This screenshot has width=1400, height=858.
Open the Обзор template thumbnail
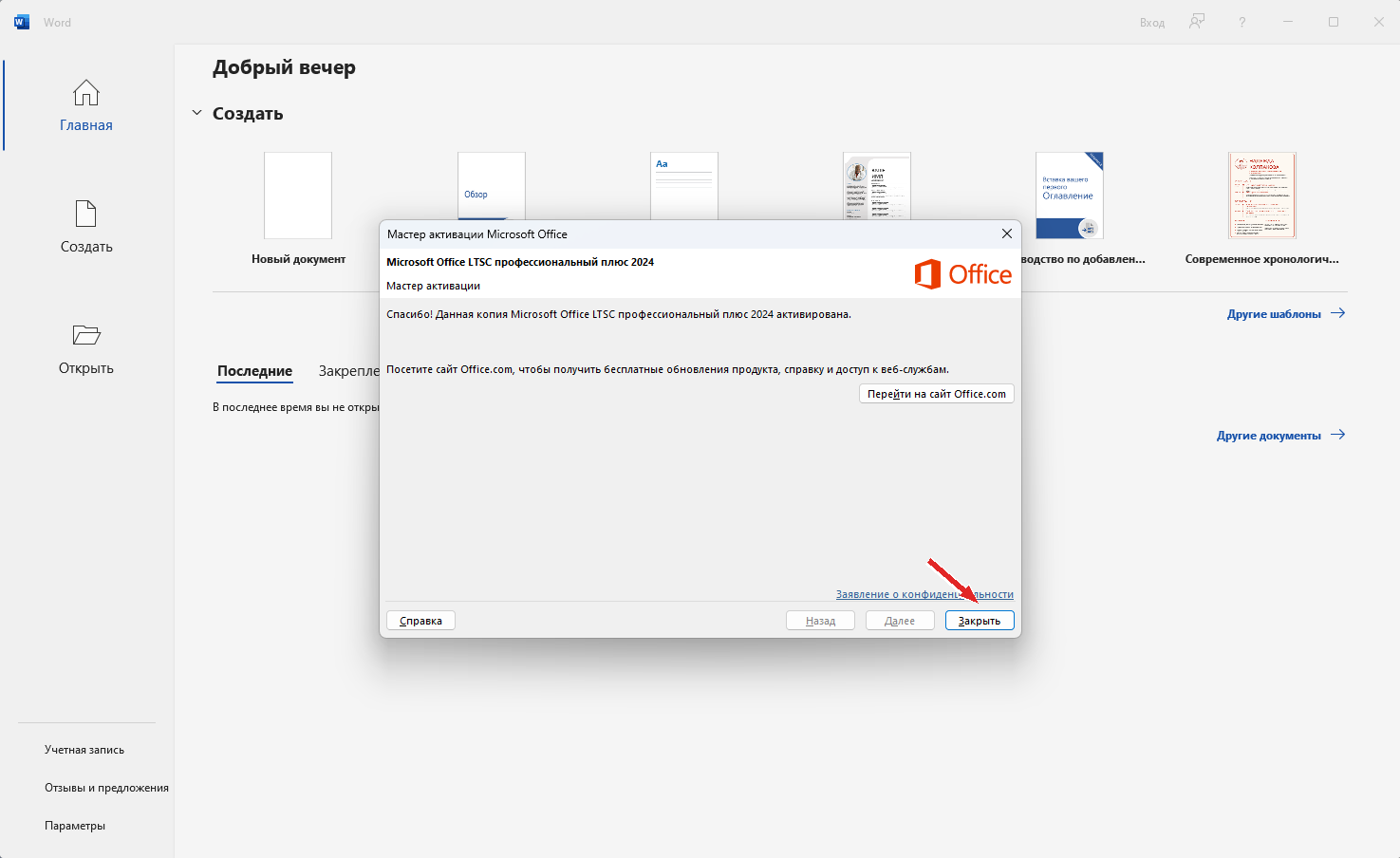(x=492, y=186)
